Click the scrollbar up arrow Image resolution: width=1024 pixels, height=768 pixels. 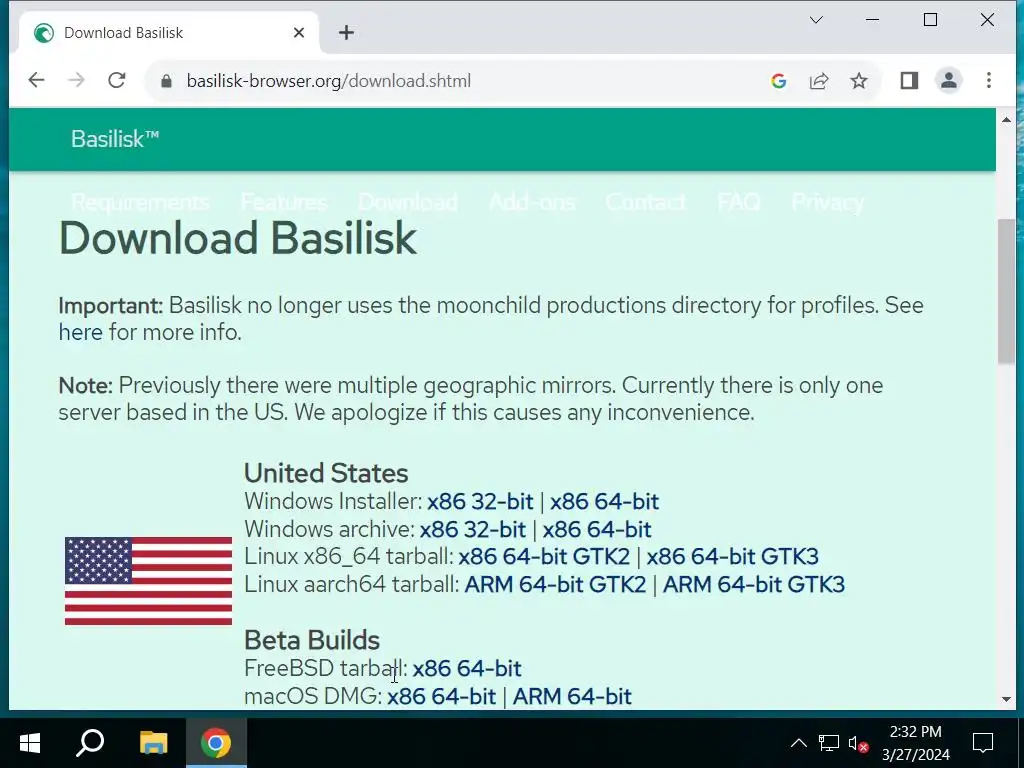(1006, 120)
